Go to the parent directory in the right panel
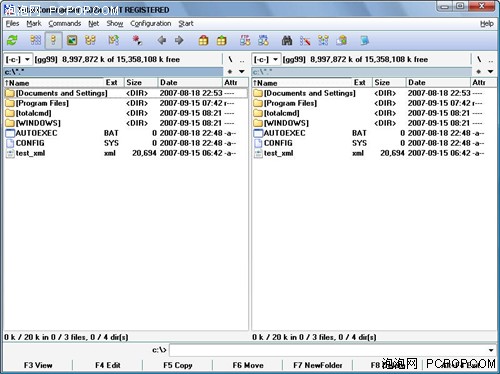This screenshot has height=374, width=500. (490, 60)
